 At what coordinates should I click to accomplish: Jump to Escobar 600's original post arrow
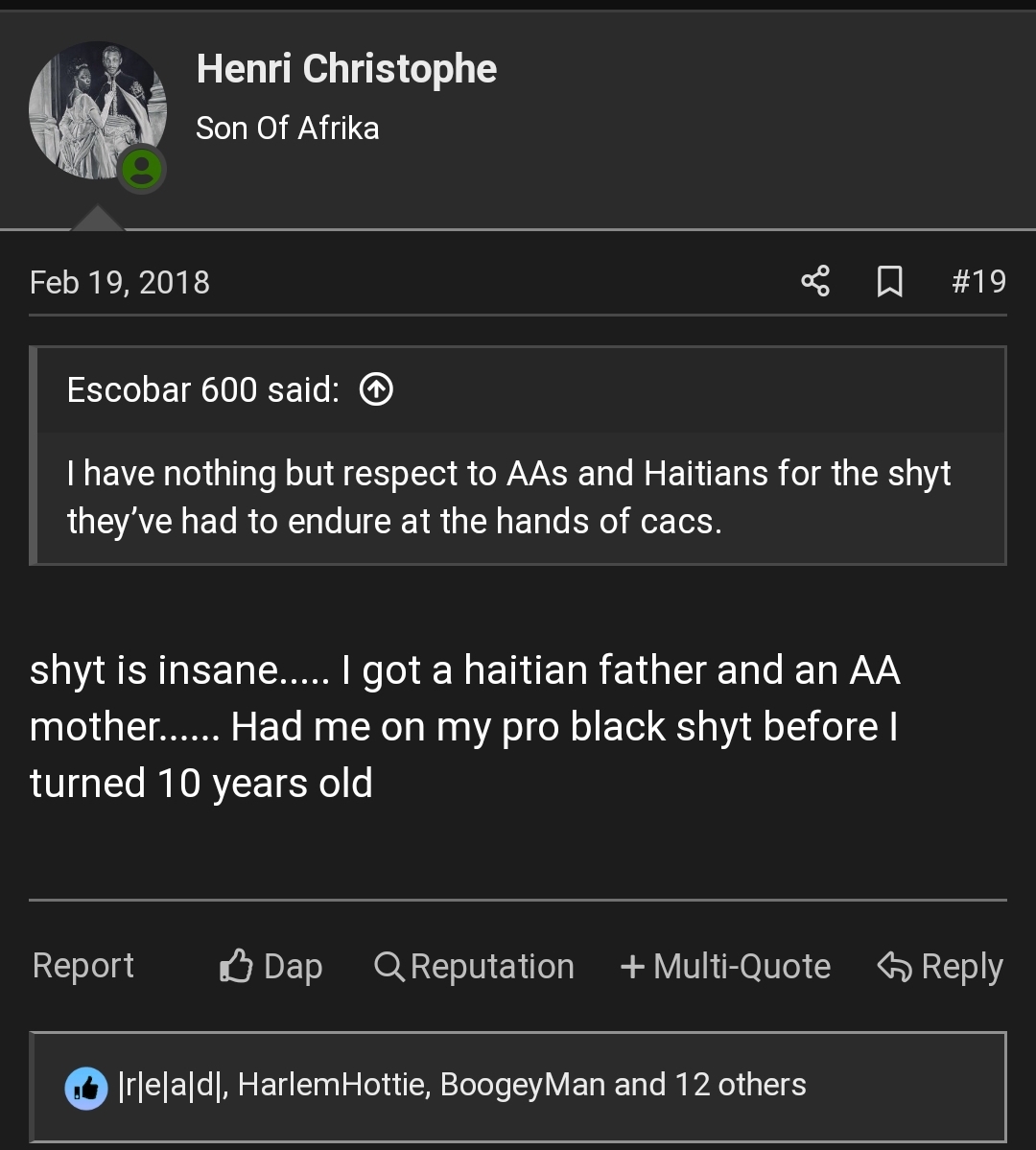tap(376, 389)
